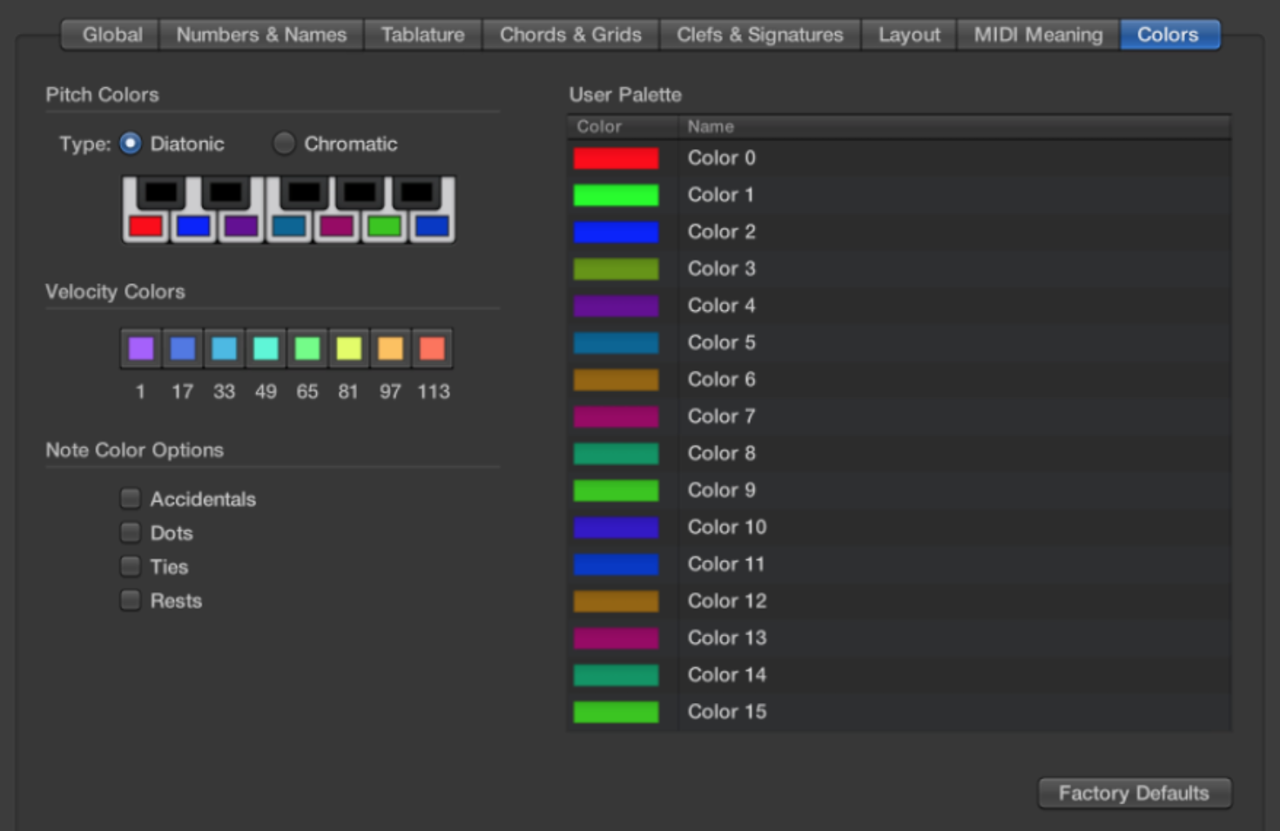The height and width of the screenshot is (831, 1280).
Task: Click the Name column header in User Palette
Action: pos(710,126)
